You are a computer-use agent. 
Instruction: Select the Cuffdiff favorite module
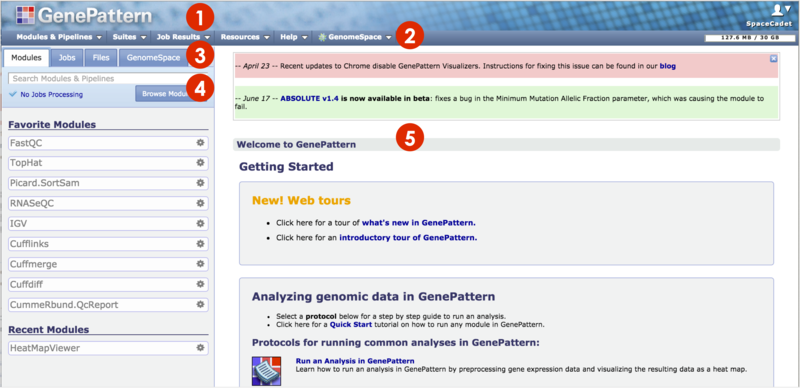[x=108, y=284]
